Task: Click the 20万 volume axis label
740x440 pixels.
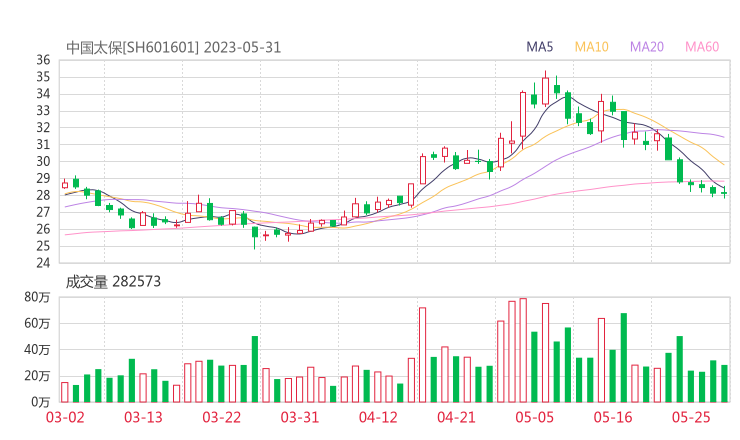Action: coord(37,376)
